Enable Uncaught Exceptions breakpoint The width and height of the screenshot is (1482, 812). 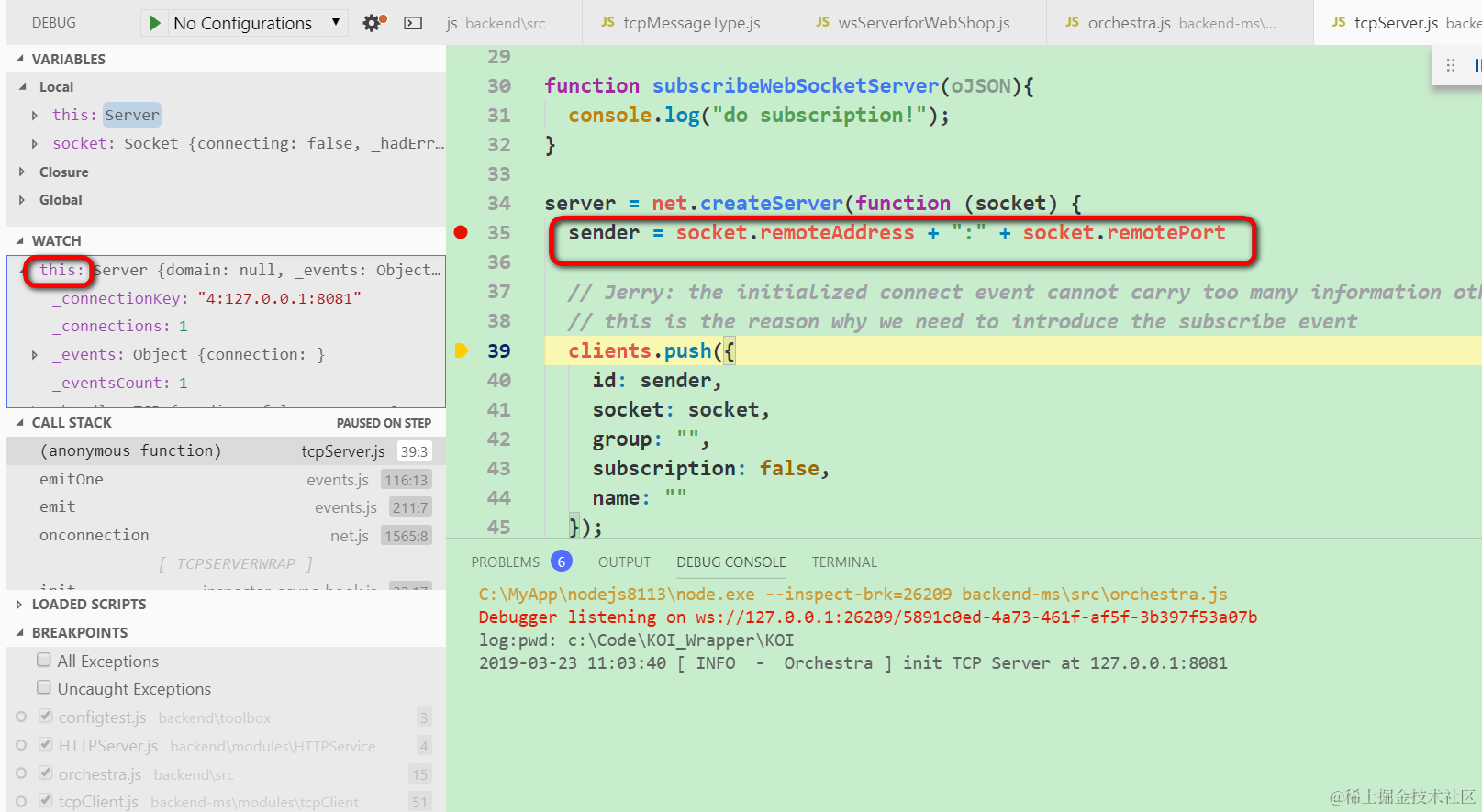pyautogui.click(x=44, y=688)
